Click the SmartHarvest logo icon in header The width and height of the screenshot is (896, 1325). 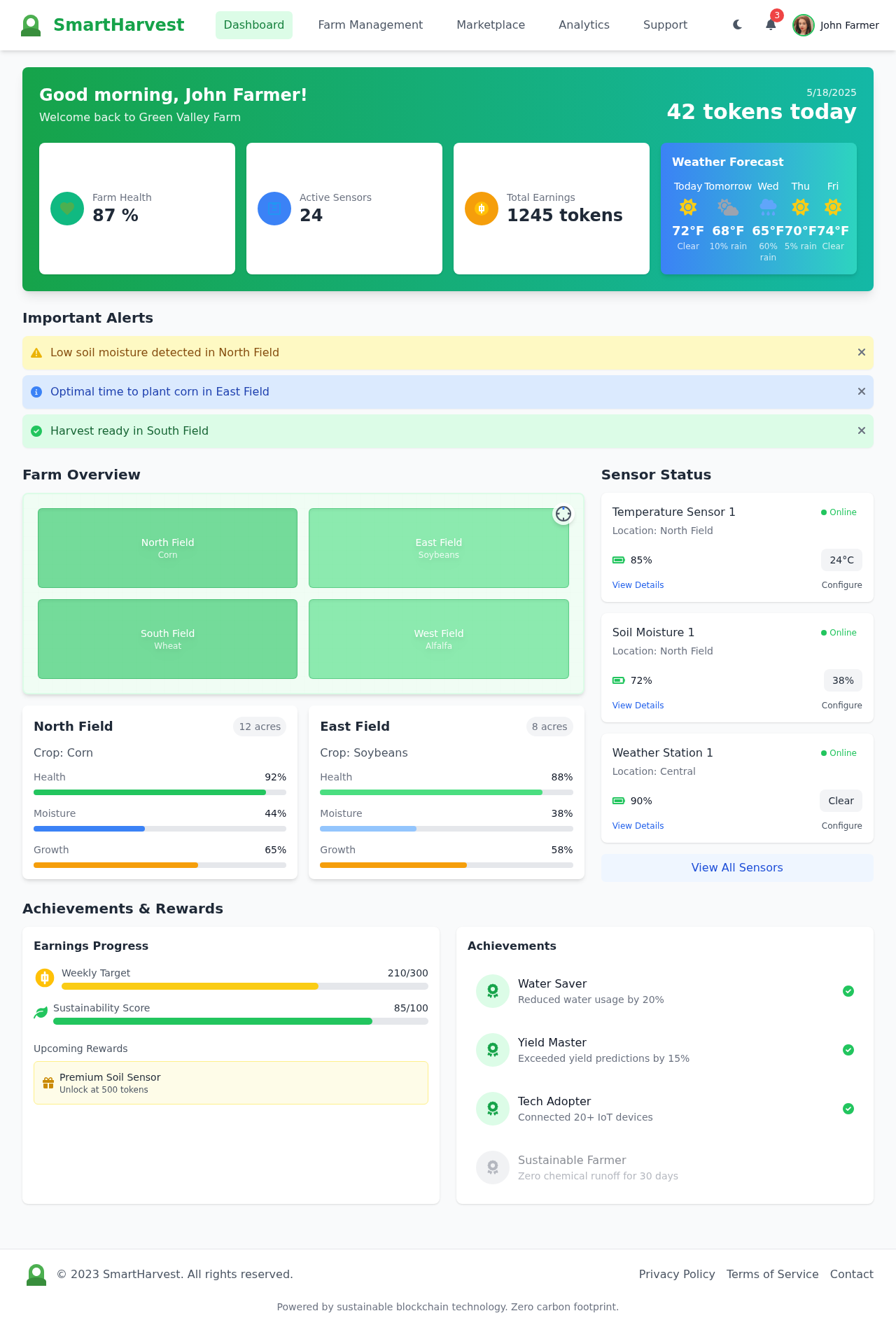pyautogui.click(x=31, y=25)
